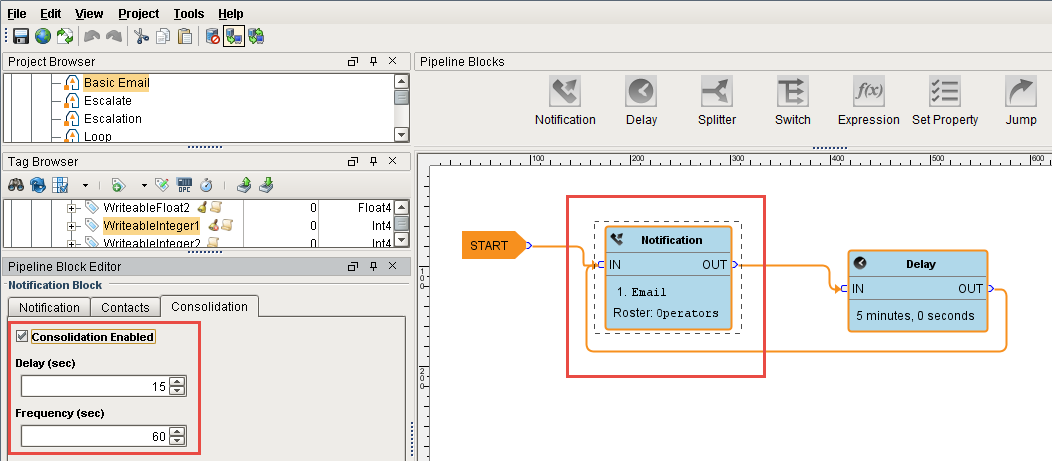The image size is (1052, 461).
Task: Select the Splitter pipeline block
Action: [717, 93]
